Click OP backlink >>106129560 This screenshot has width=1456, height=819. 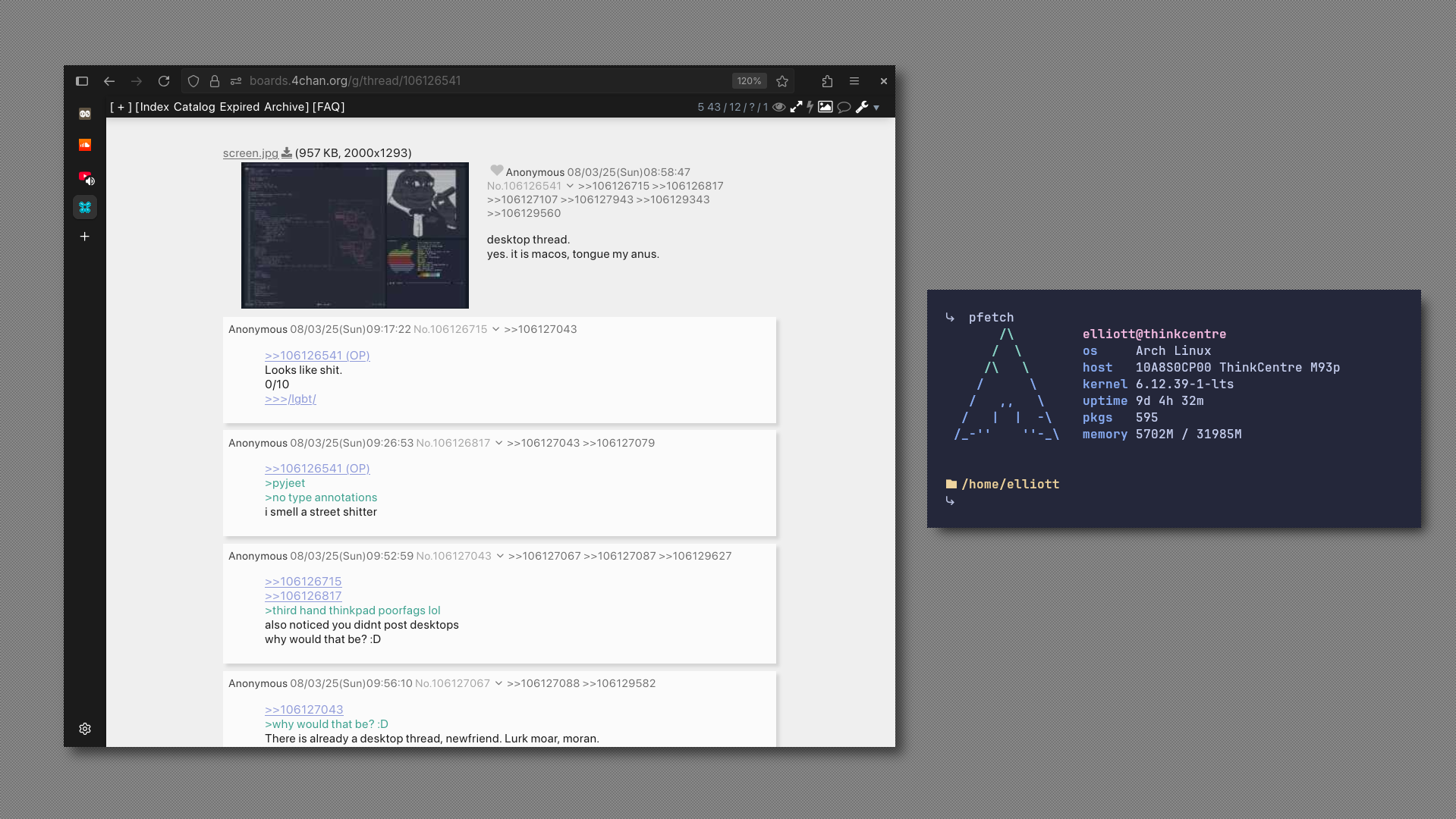click(524, 213)
